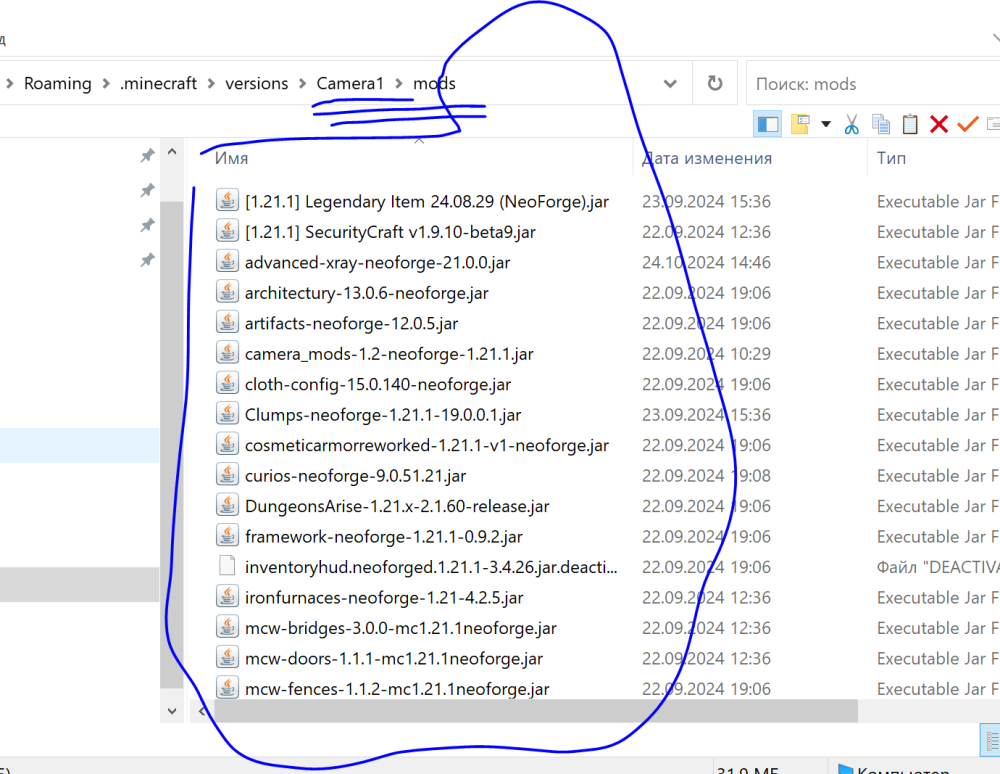
Task: Click the details view icon at bottom right
Action: coord(991,741)
